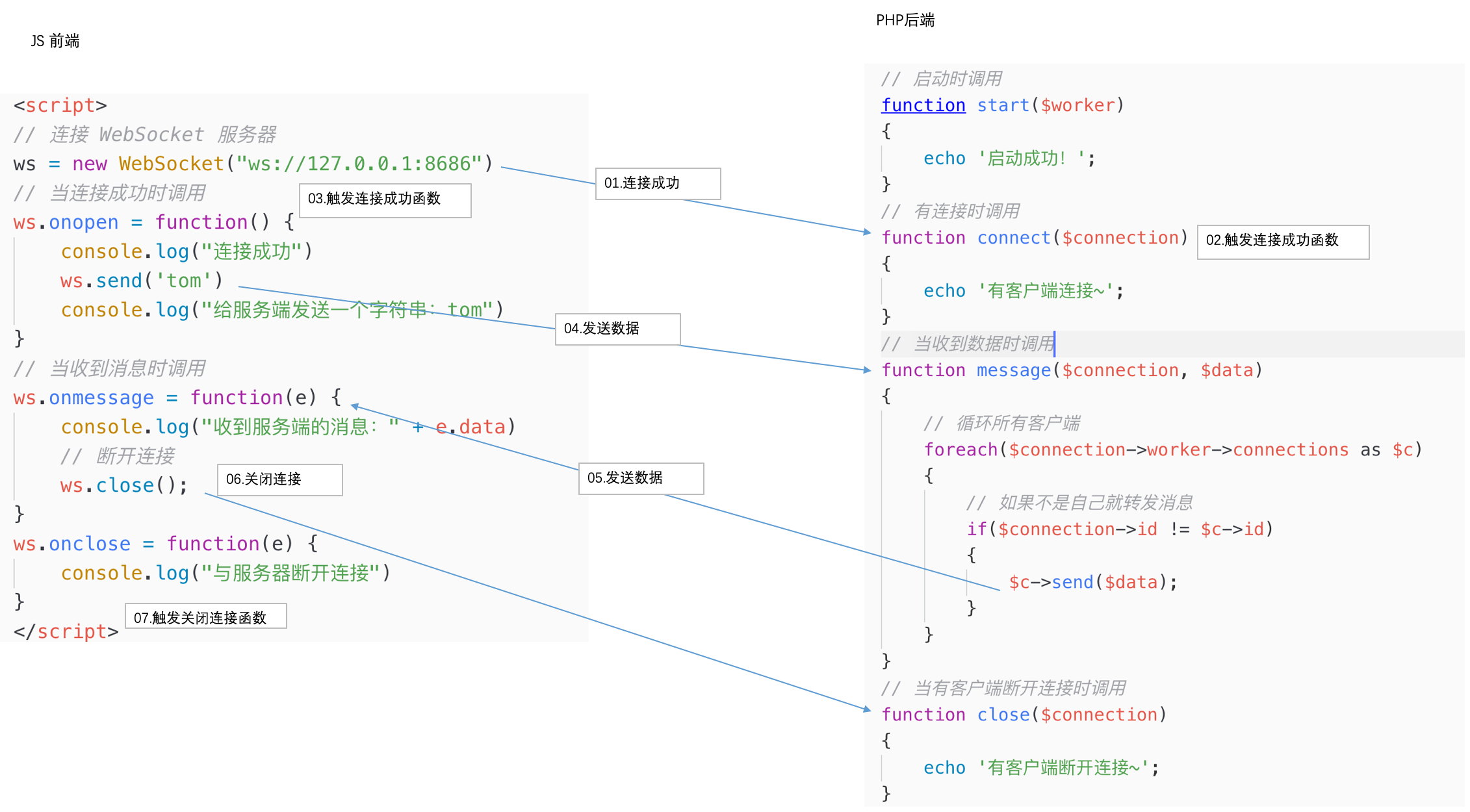Click the ws.send('tom') statement
The image size is (1470, 812).
(142, 281)
